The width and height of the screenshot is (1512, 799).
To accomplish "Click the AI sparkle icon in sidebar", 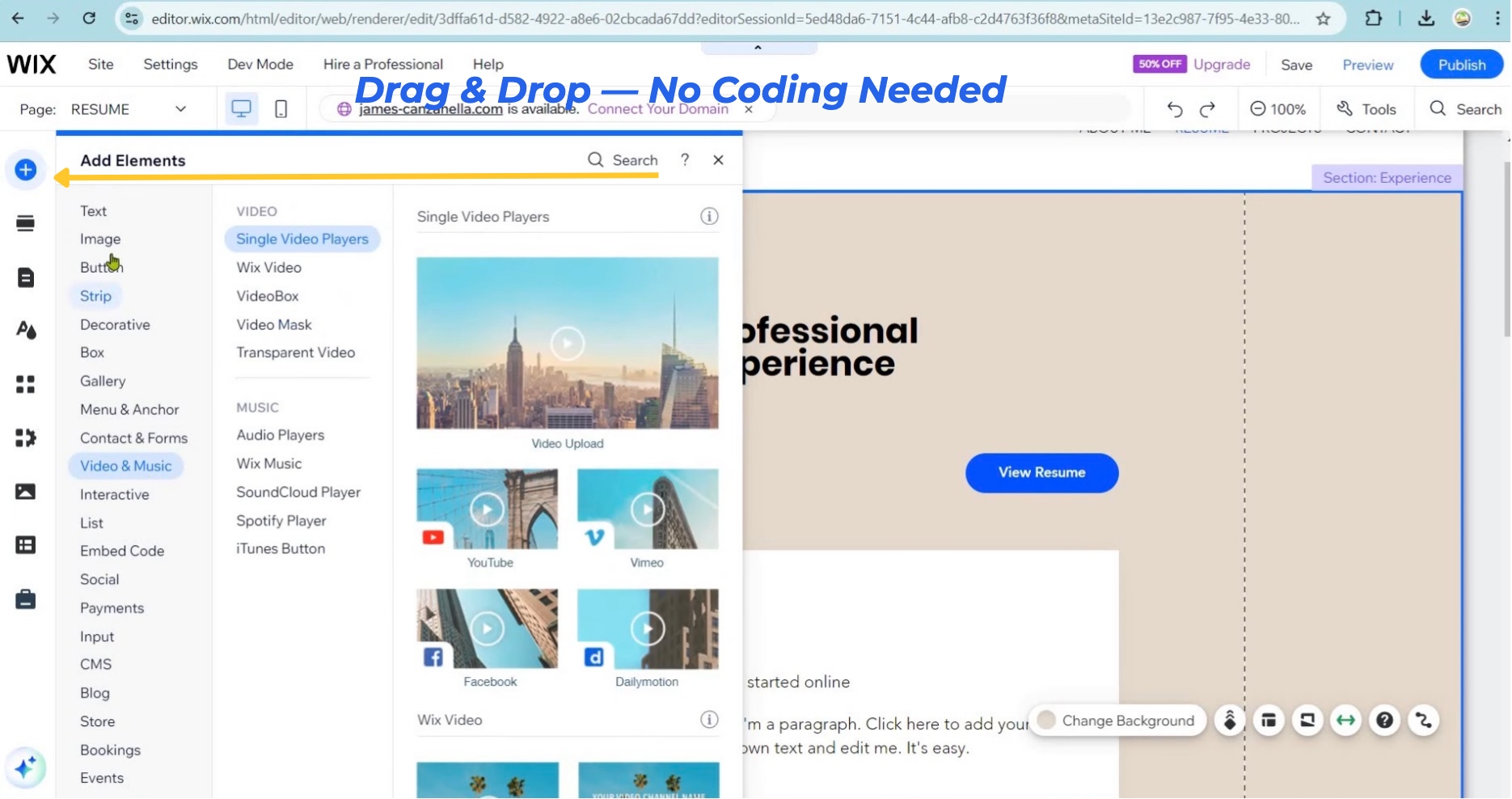I will (25, 767).
